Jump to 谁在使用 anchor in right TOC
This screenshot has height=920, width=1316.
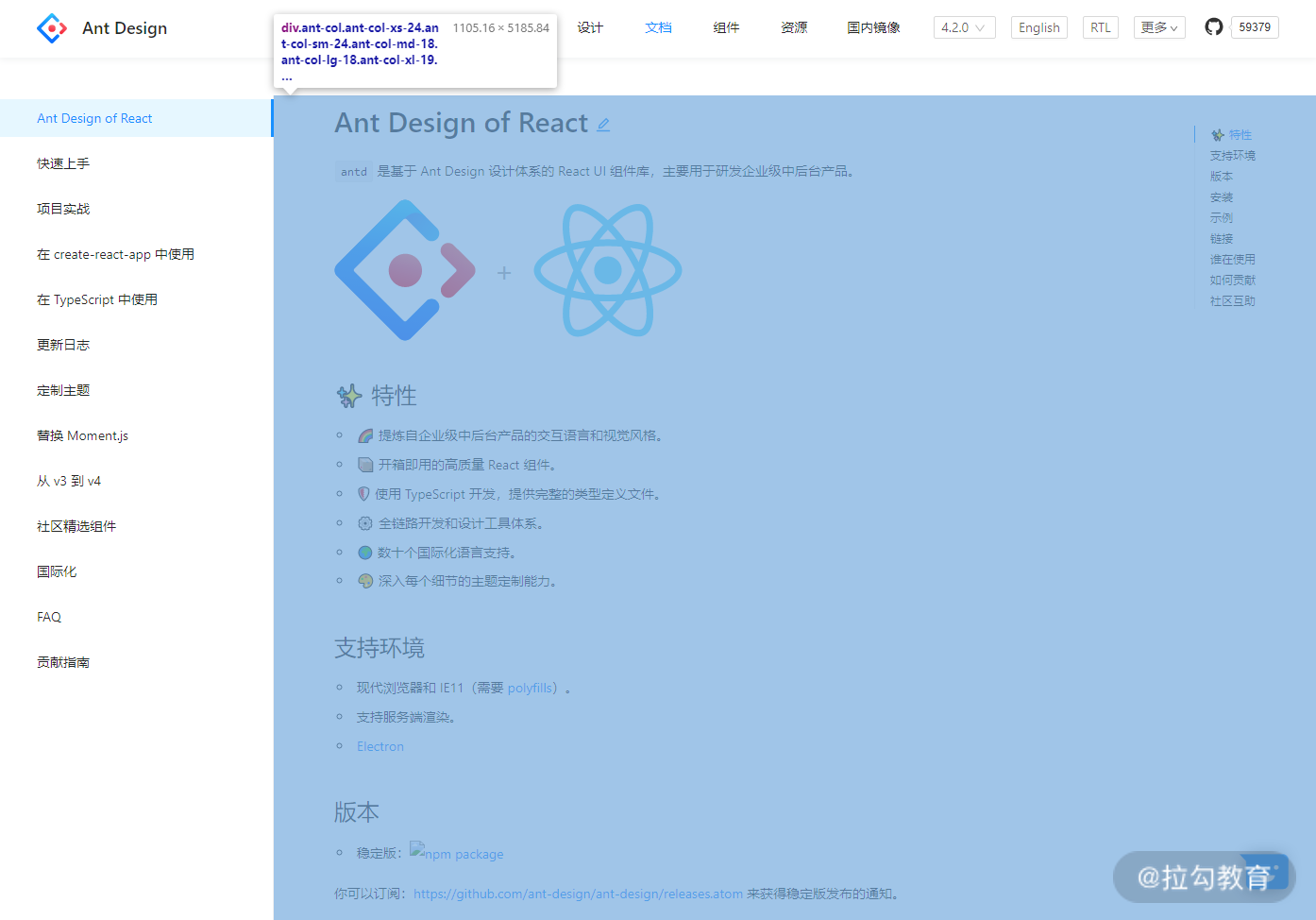point(1233,260)
